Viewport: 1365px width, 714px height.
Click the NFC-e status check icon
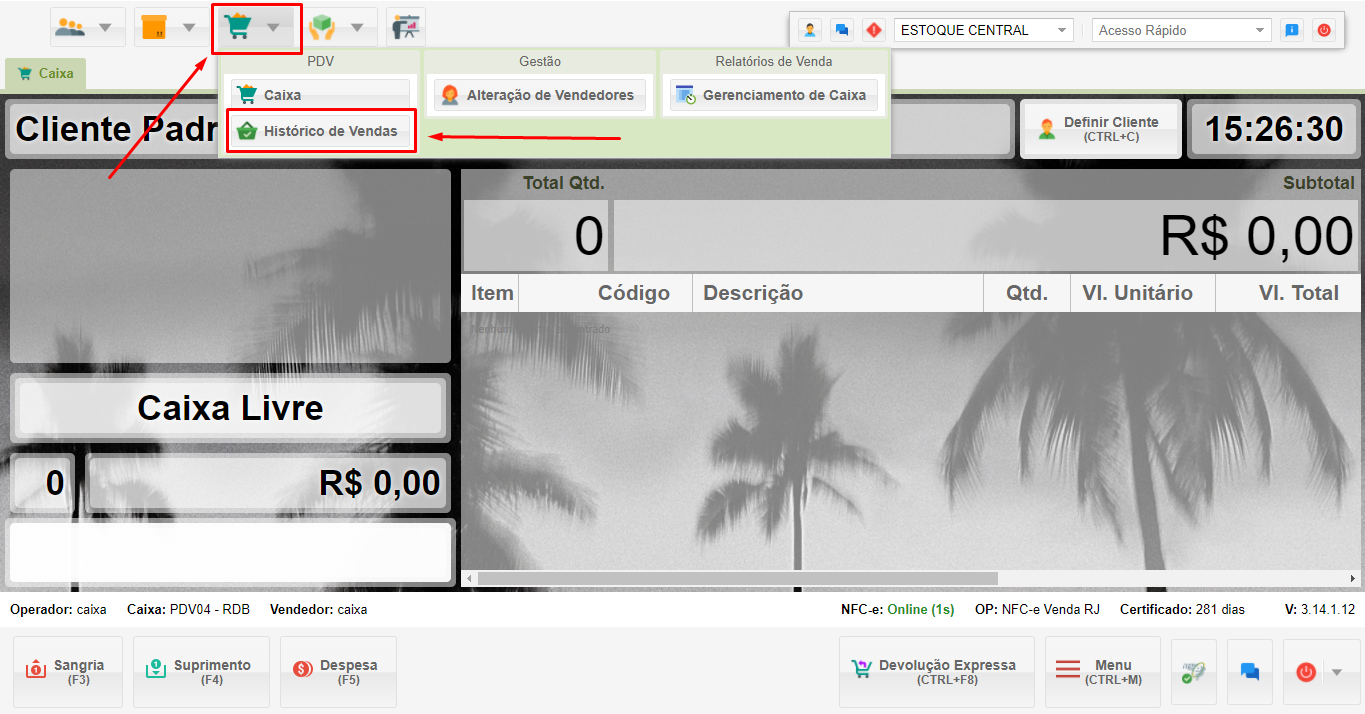(x=1193, y=672)
